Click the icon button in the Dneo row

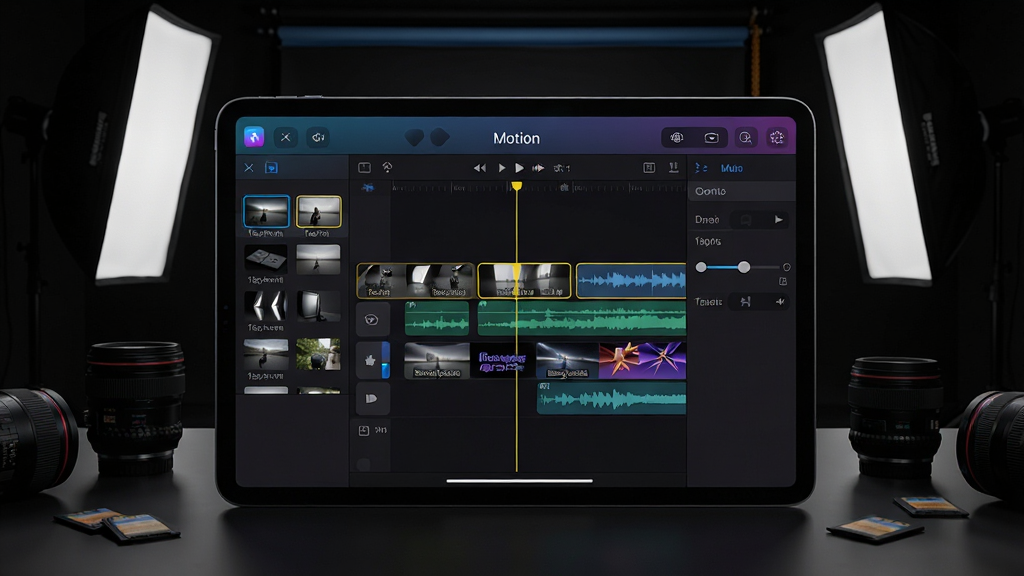[745, 220]
